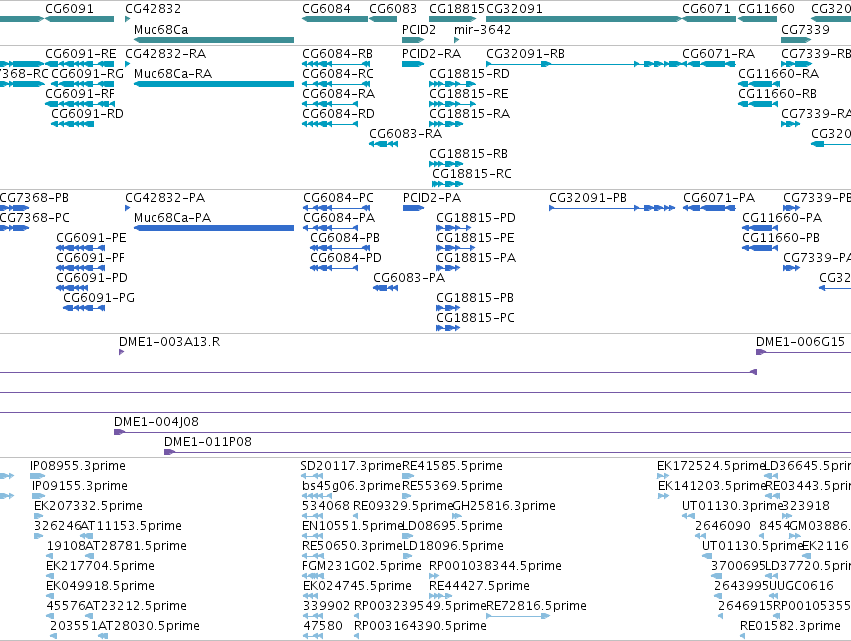Screen dimensions: 851x641
Task: Select the CG11660-RB transcript label
Action: (777, 94)
